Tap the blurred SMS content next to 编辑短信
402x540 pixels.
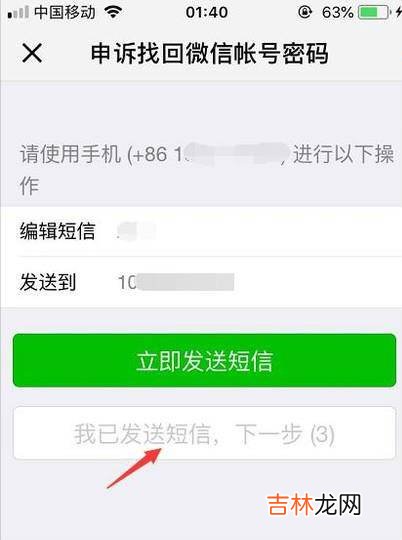pos(137,231)
